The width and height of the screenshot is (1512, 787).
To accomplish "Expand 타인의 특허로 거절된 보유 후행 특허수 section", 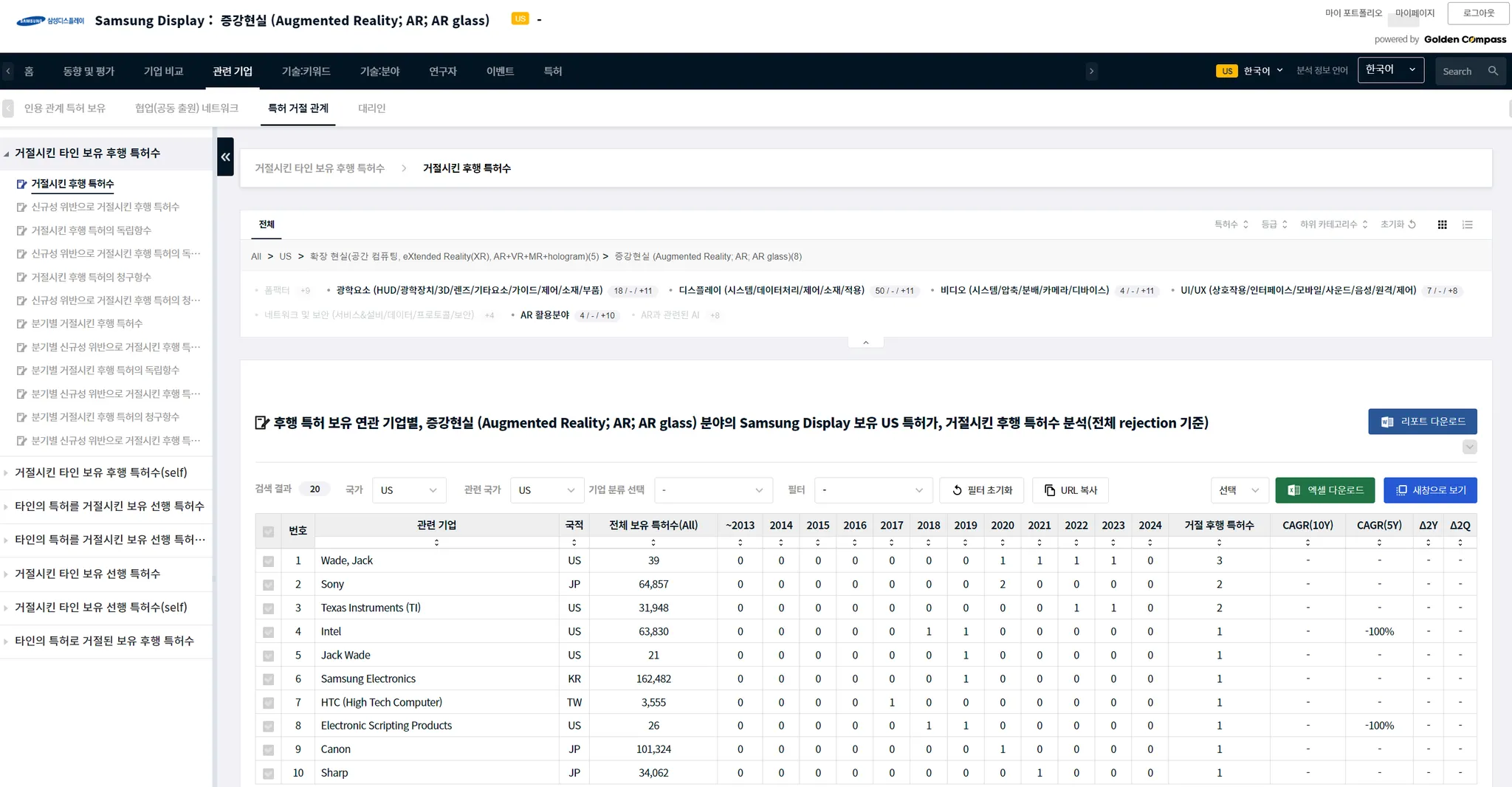I will tap(104, 641).
